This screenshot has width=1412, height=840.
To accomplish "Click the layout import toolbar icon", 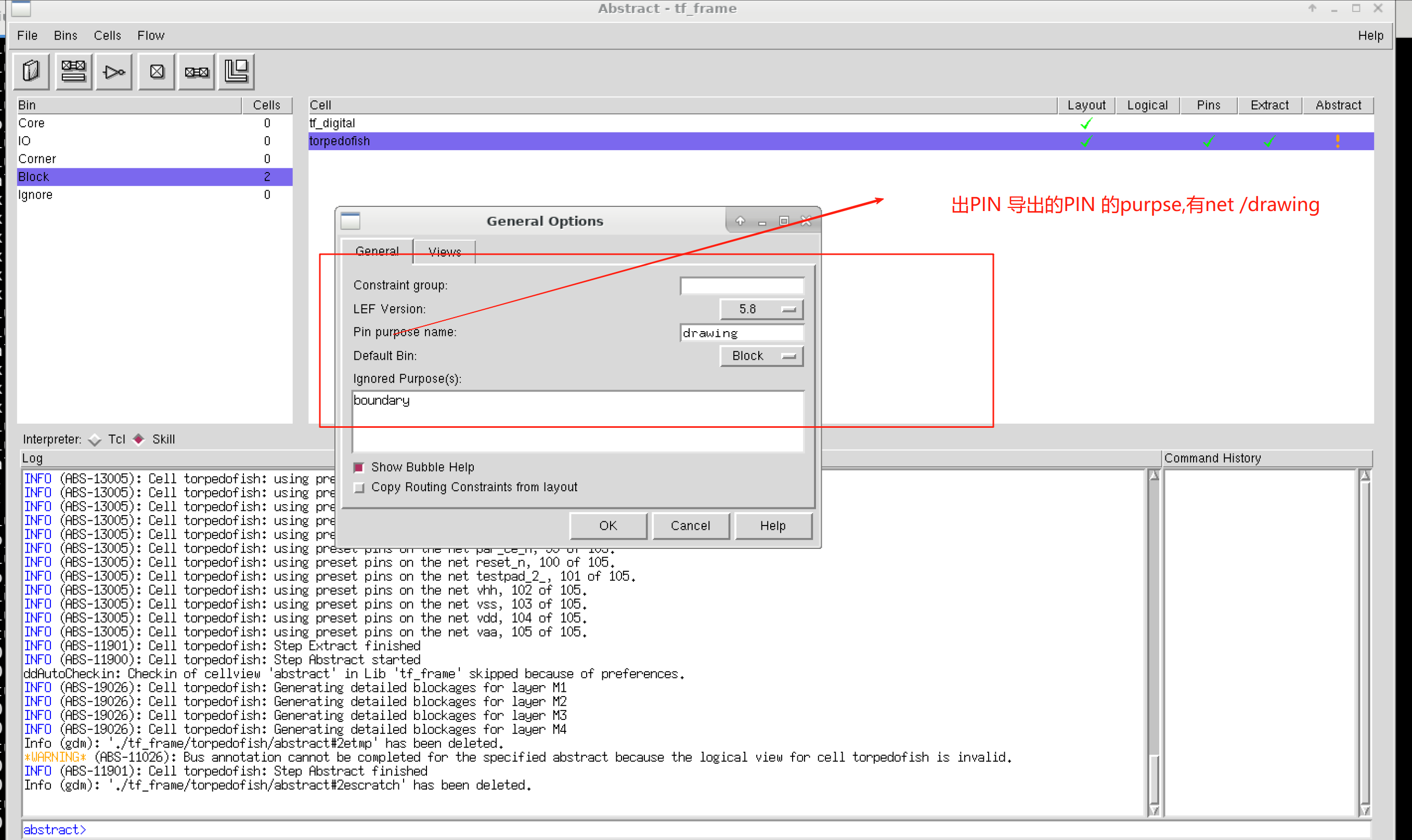I will click(74, 72).
